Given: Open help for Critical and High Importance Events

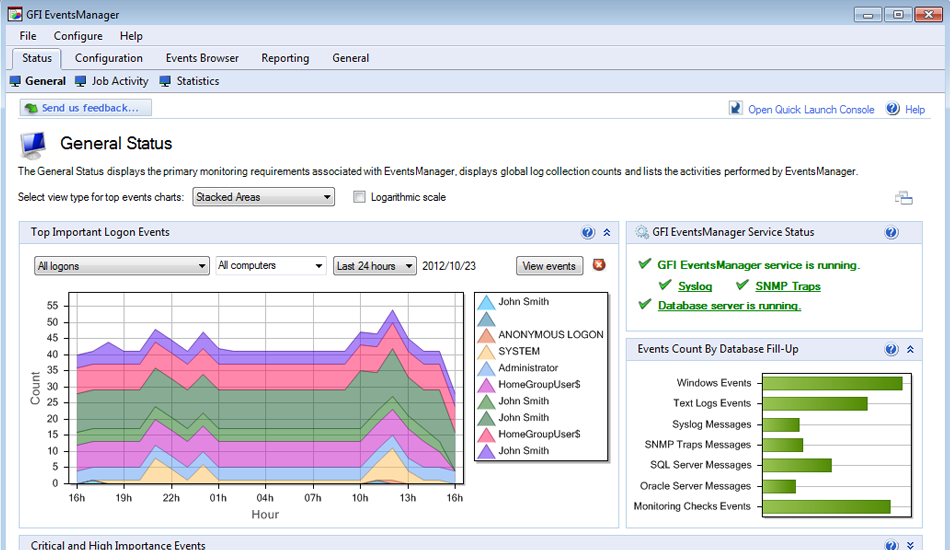Looking at the screenshot, I should coord(891,545).
